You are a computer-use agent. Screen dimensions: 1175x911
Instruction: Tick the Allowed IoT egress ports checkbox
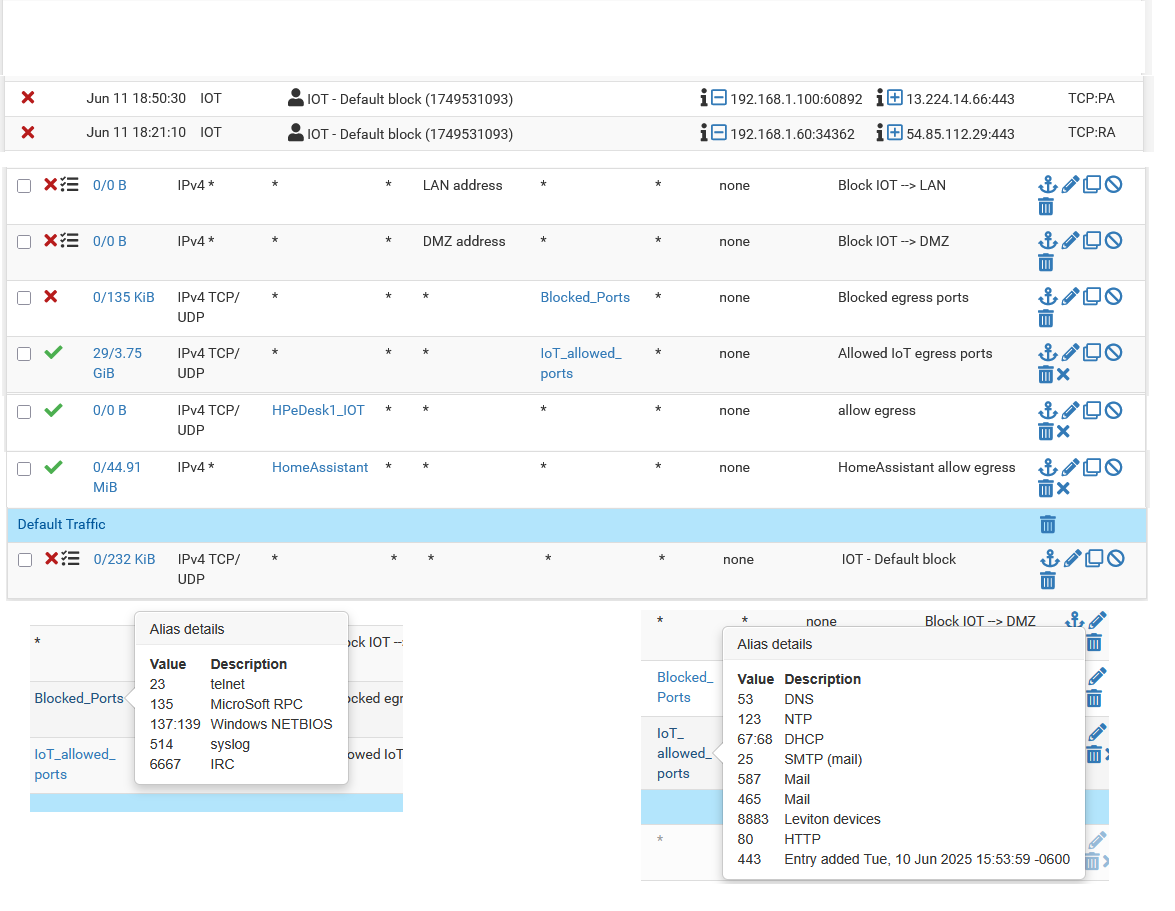pyautogui.click(x=24, y=354)
